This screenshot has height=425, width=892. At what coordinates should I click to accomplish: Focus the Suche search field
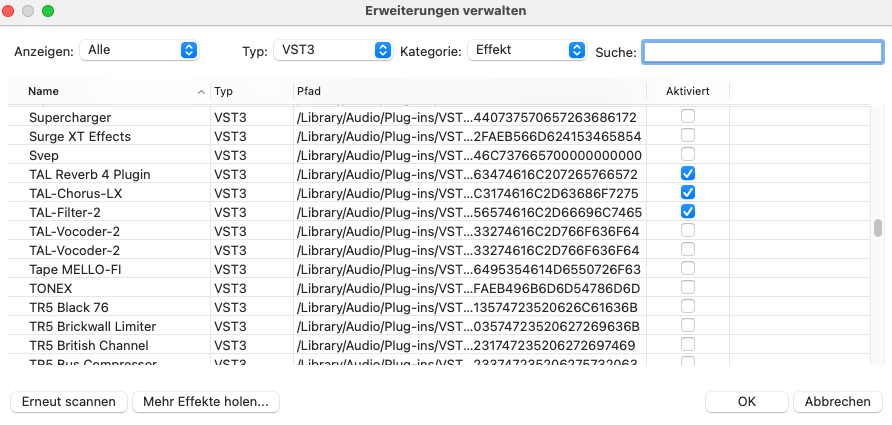click(762, 52)
